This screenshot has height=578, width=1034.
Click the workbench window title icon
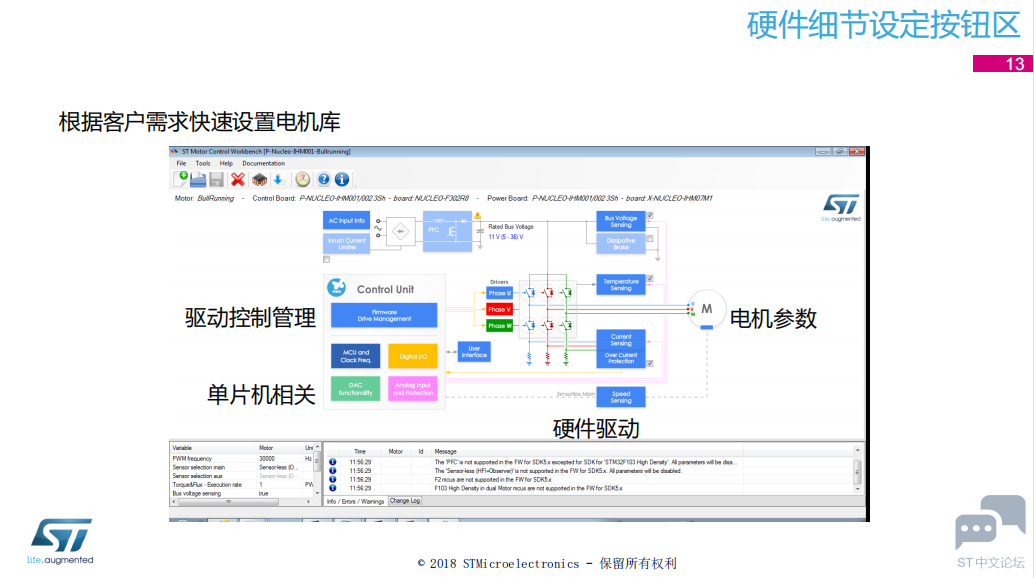pyautogui.click(x=175, y=152)
